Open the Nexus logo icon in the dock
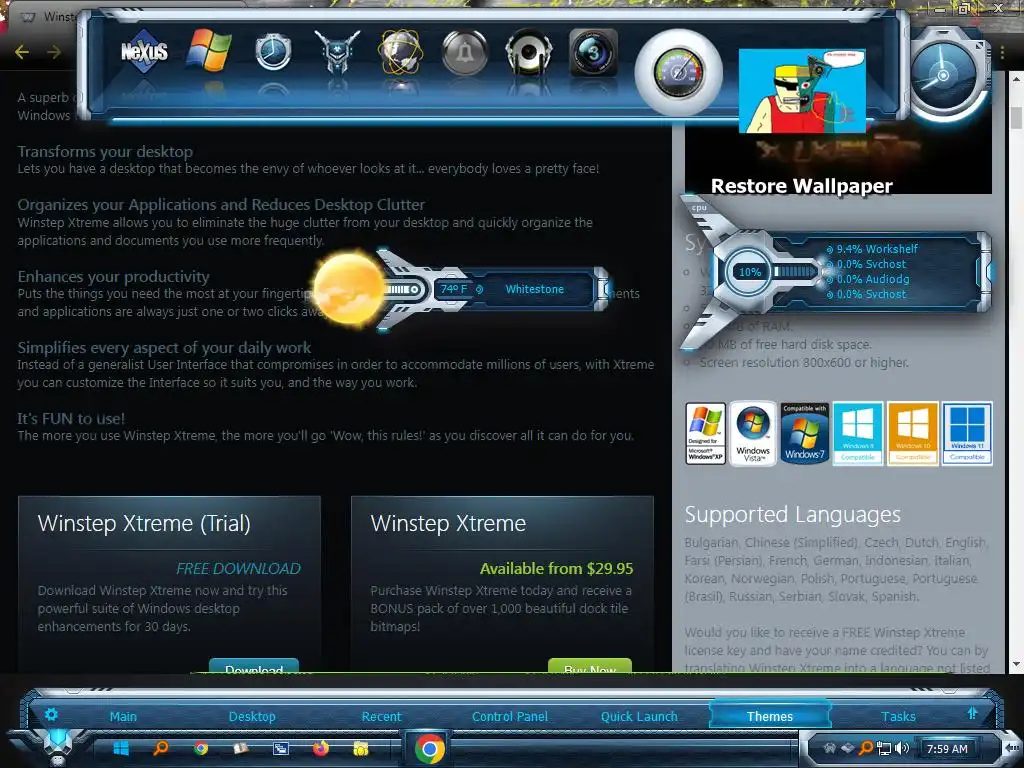This screenshot has height=768, width=1024. pyautogui.click(x=144, y=51)
